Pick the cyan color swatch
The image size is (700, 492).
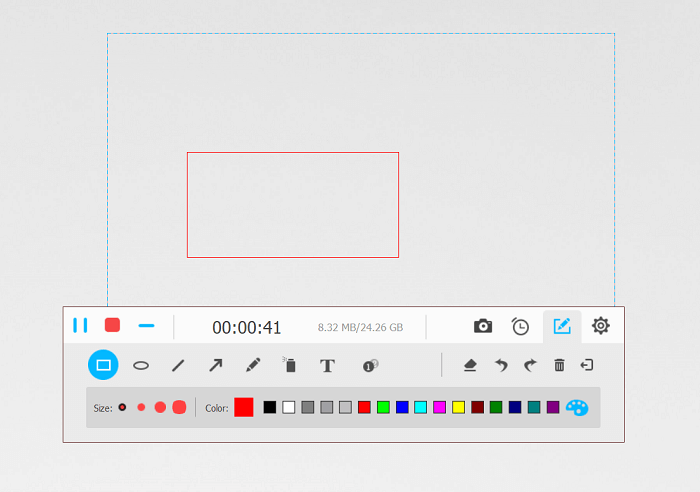tap(421, 407)
